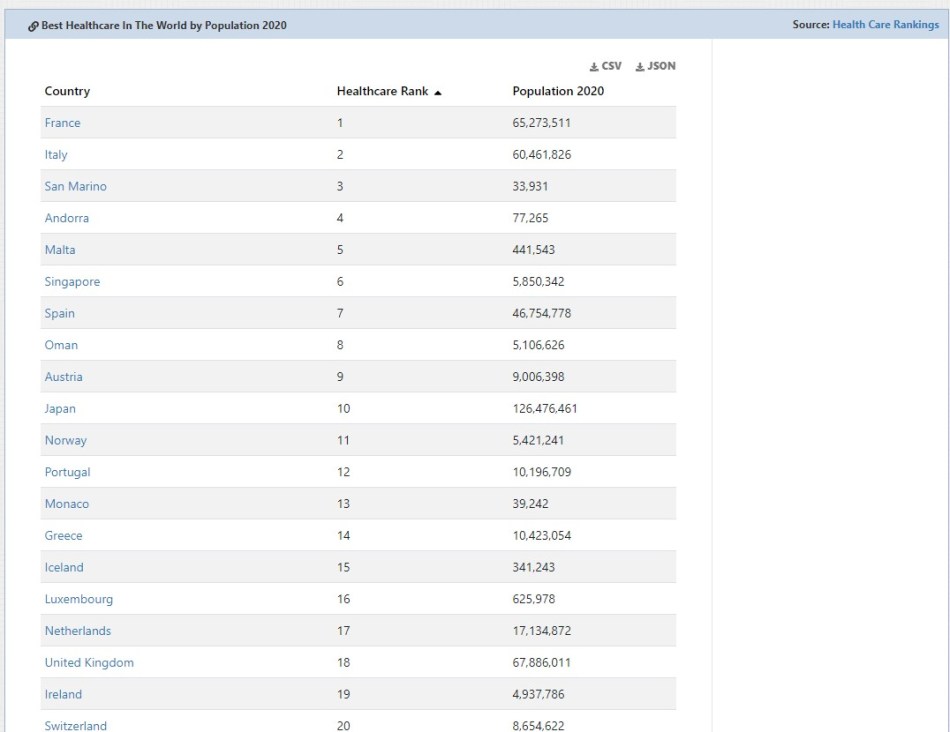
Task: Select the San Marino link
Action: click(75, 187)
